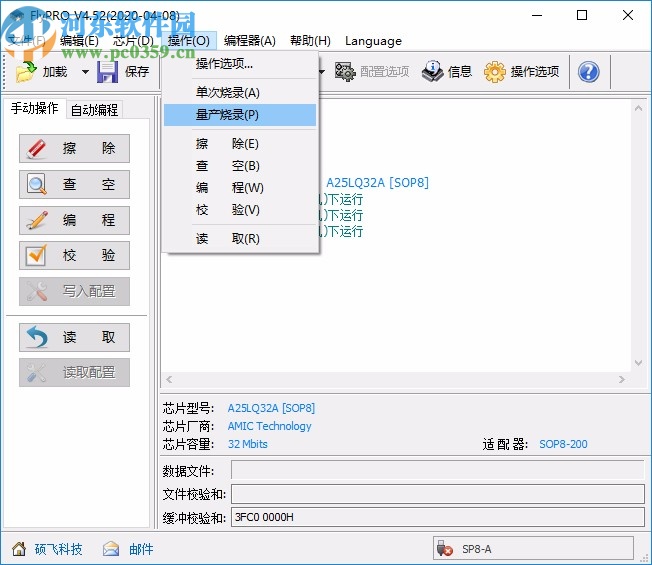Select 查空(B) menu entry
The width and height of the screenshot is (652, 565).
(240, 166)
